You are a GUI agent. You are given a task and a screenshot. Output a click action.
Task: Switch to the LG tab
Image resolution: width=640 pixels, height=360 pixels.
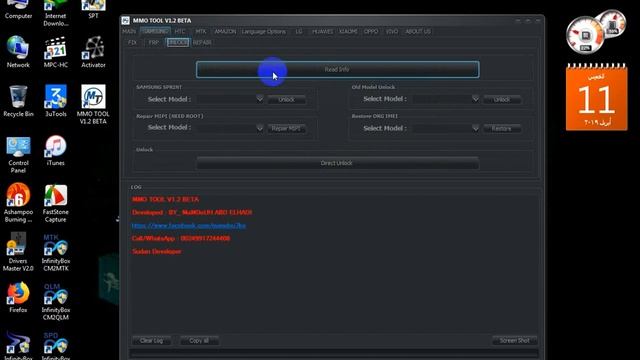click(x=299, y=31)
